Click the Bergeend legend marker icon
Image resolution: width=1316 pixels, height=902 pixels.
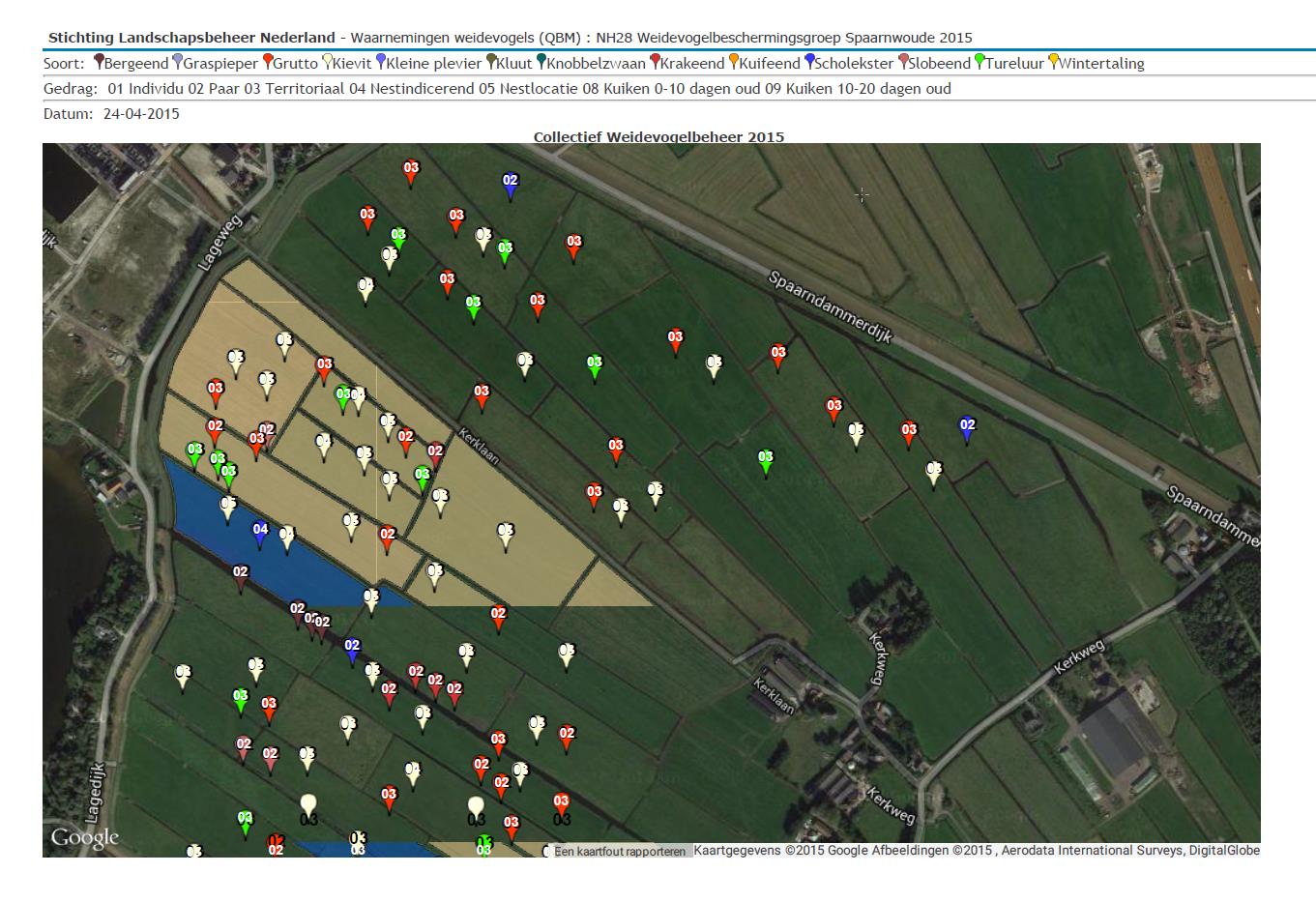[99, 62]
